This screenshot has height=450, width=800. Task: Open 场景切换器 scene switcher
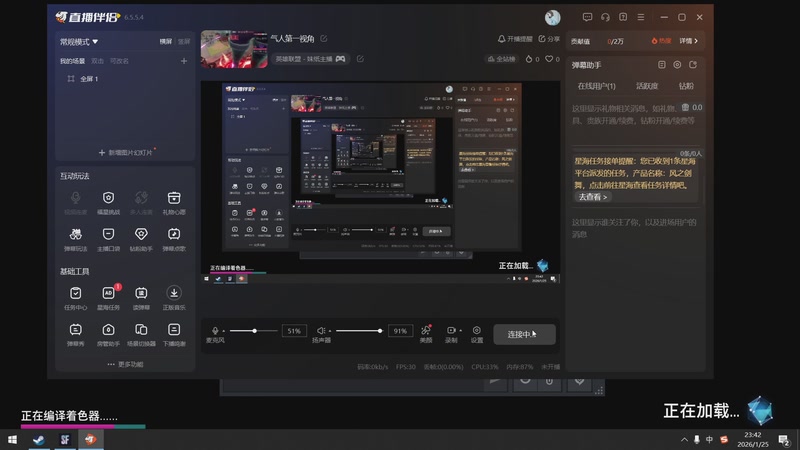pos(141,334)
